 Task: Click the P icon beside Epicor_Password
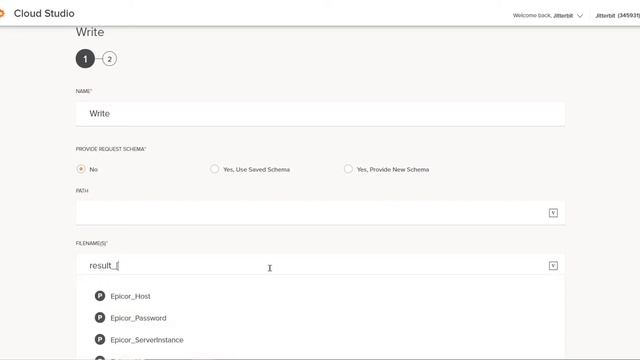[x=100, y=318]
